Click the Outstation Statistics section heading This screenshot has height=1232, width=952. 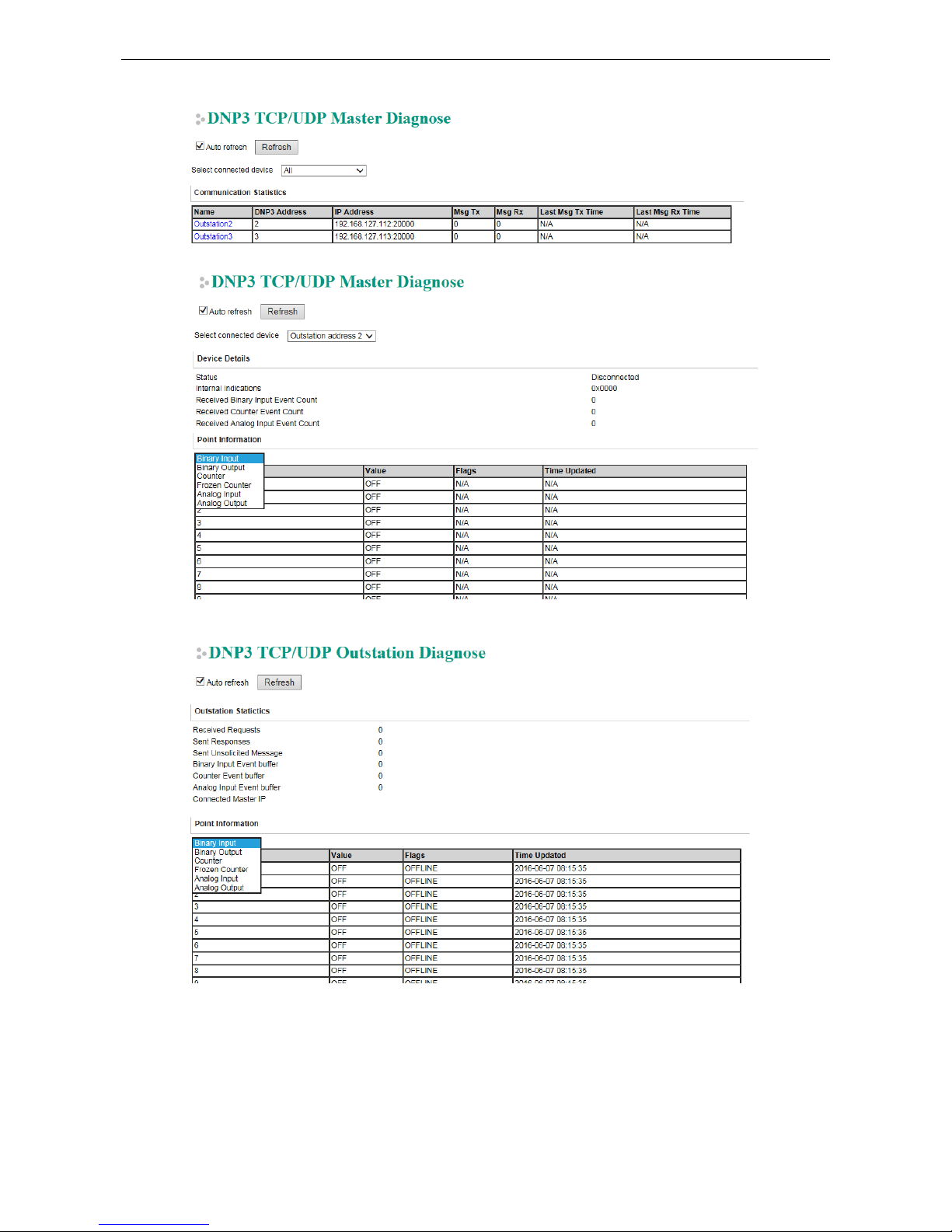pos(232,711)
